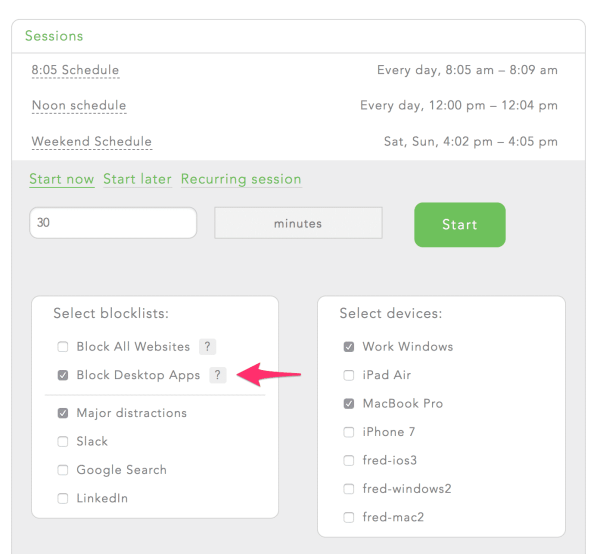Switch to the Start later tab

[x=137, y=179]
